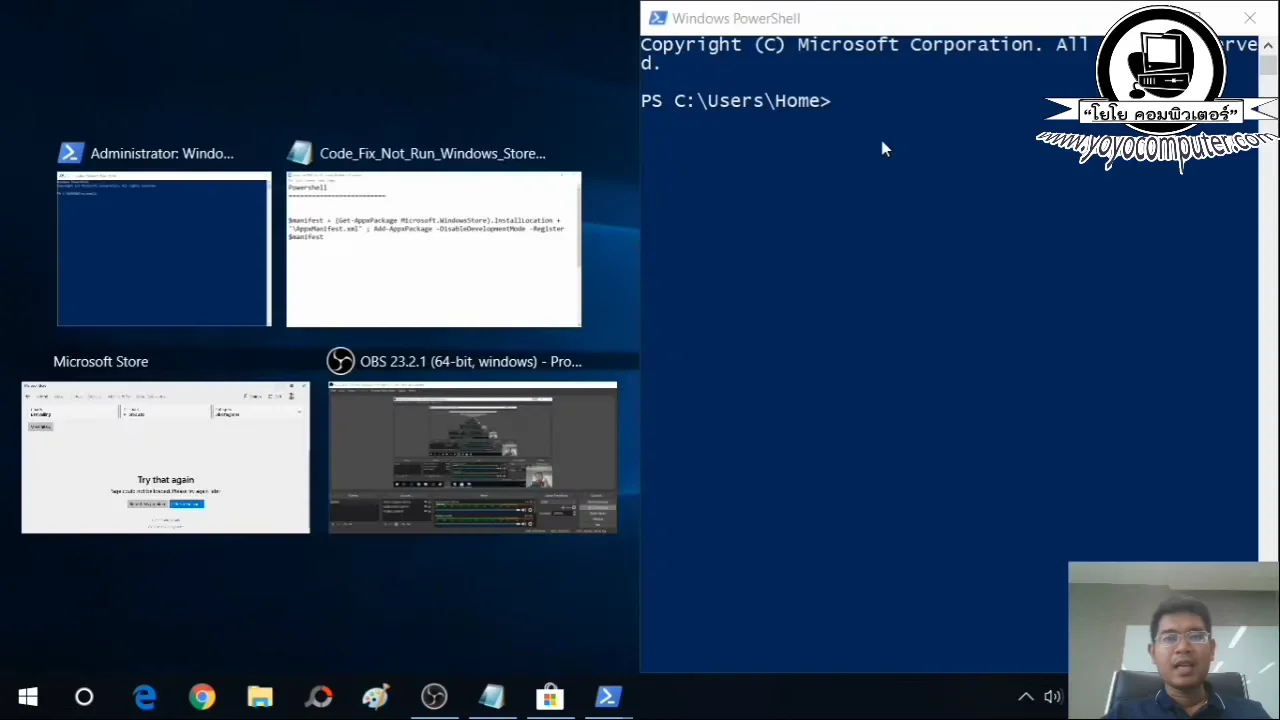Expand hidden icons in the system tray
Image resolution: width=1280 pixels, height=720 pixels.
1025,696
